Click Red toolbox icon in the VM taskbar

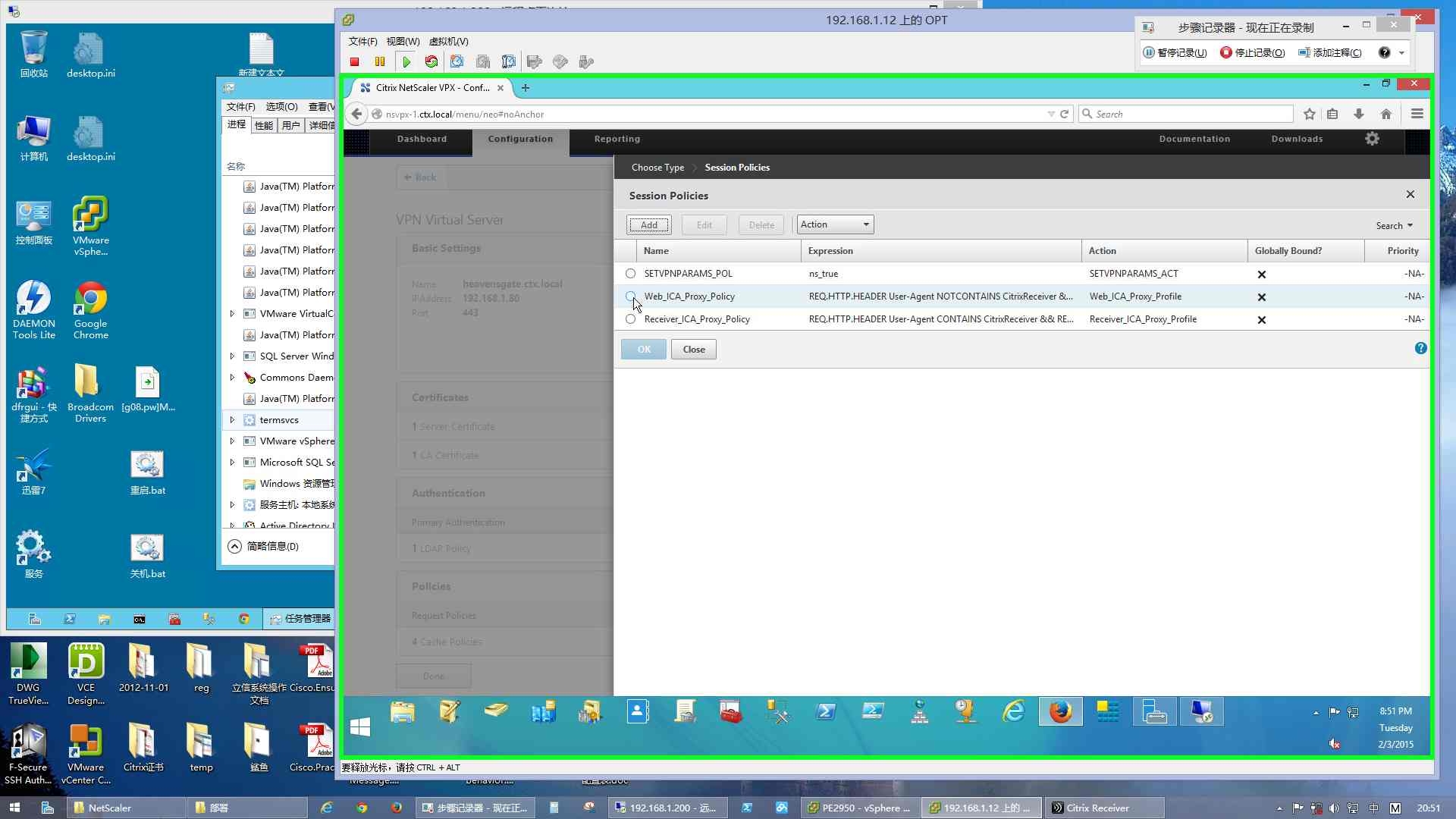point(730,712)
